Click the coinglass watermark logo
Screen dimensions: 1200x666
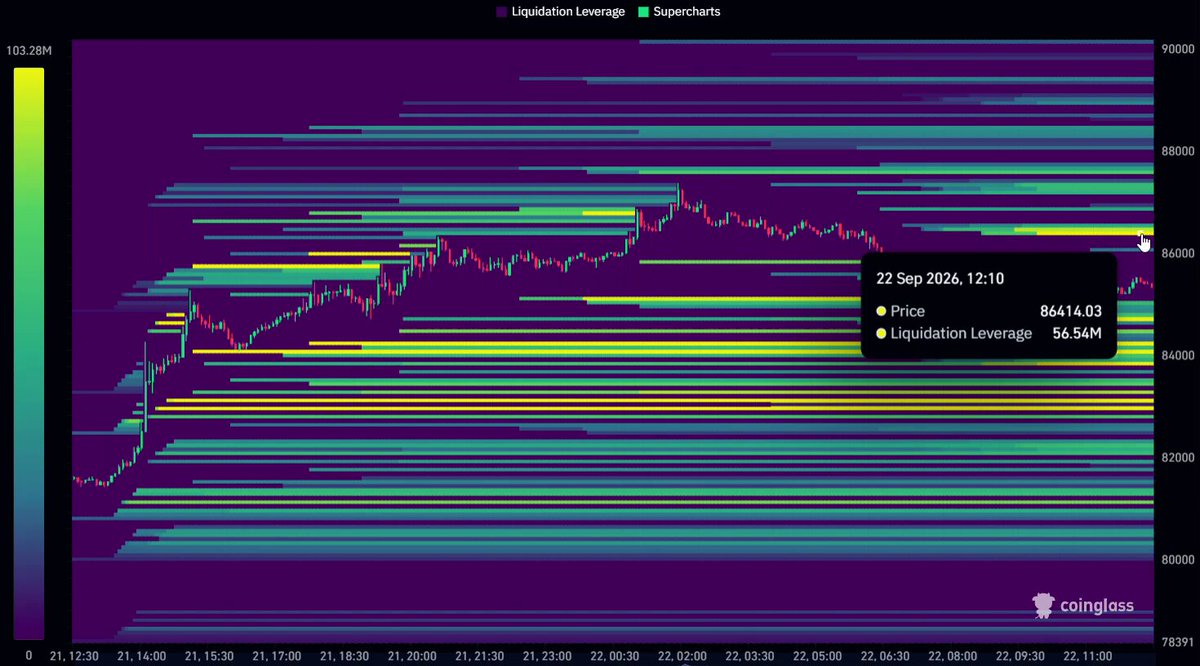pos(1084,605)
